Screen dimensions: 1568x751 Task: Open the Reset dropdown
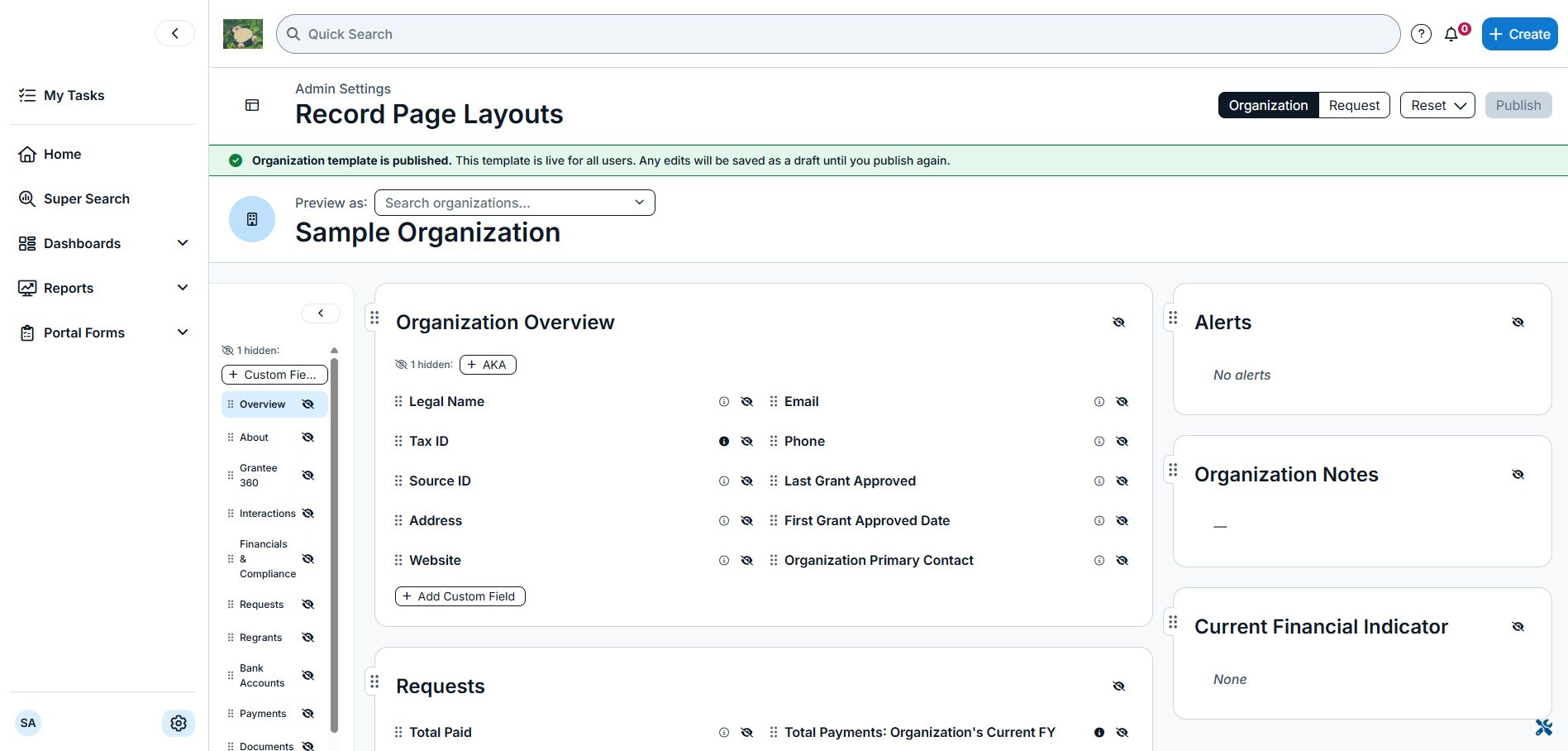coord(1437,105)
